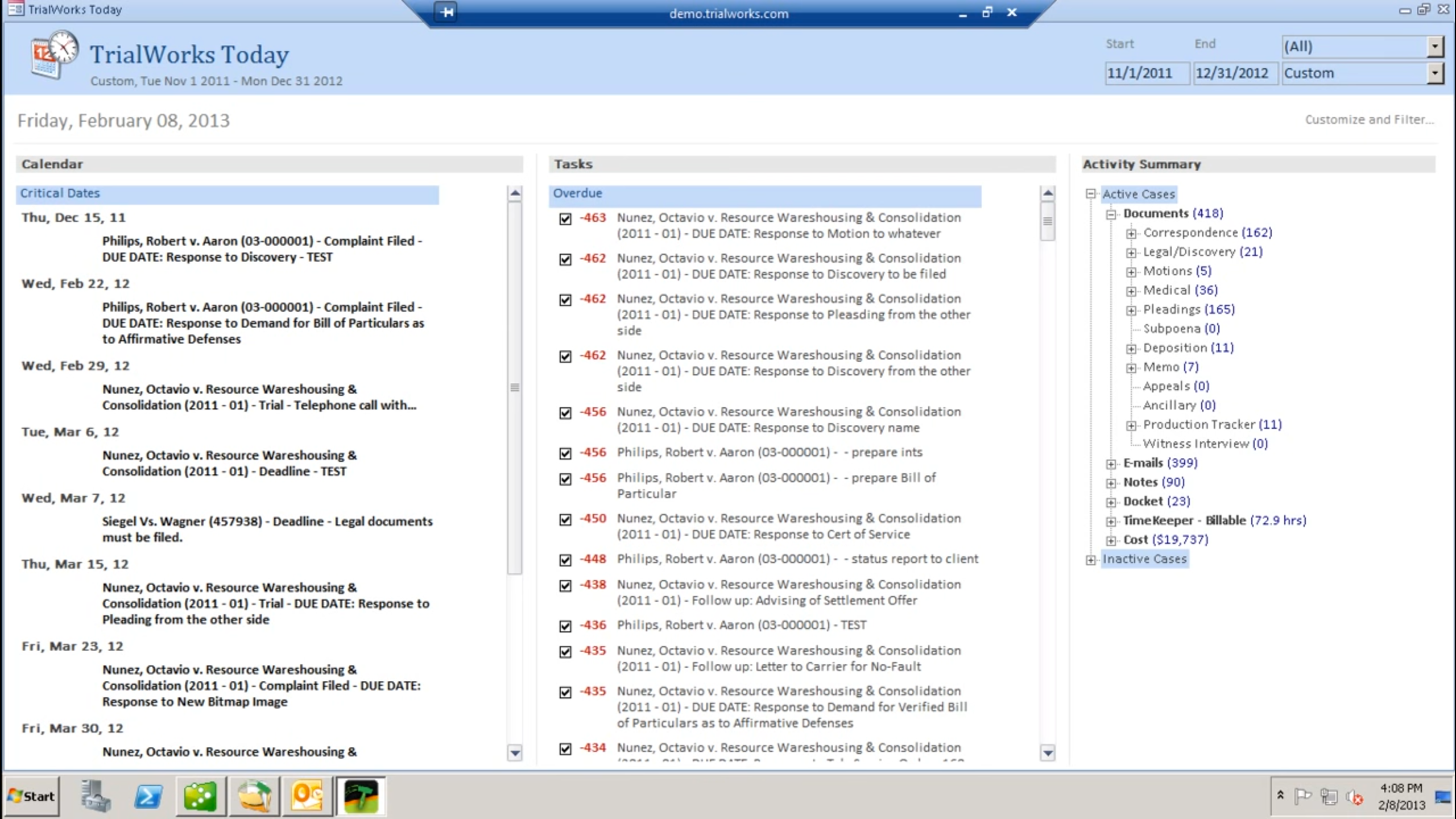This screenshot has width=1456, height=819.
Task: Click Customize and Filter link
Action: (1369, 119)
